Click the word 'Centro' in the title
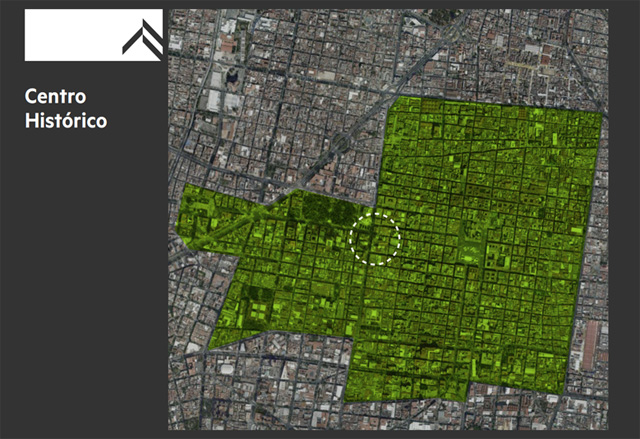The width and height of the screenshot is (640, 439). 55,97
